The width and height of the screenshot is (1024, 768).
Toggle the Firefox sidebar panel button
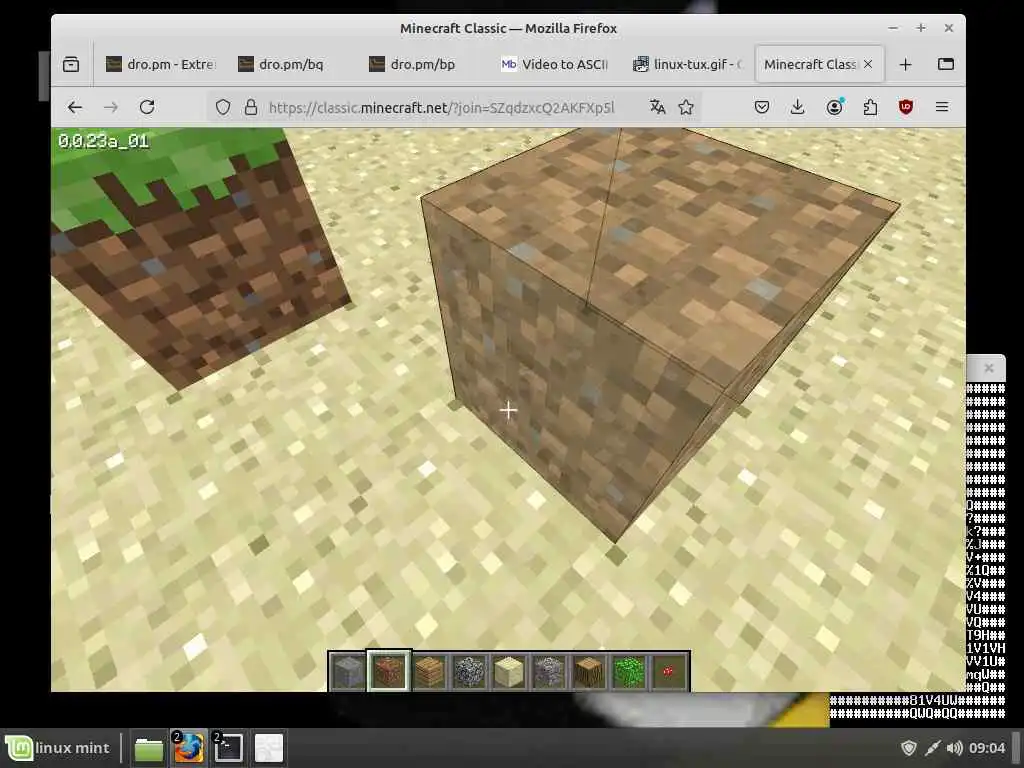pyautogui.click(x=946, y=64)
